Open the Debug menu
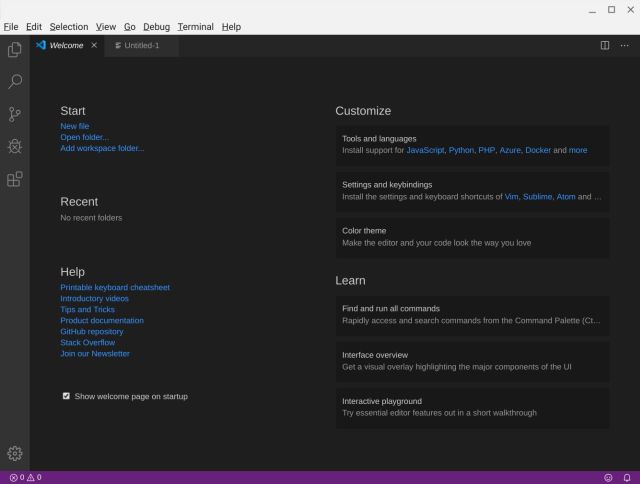640x484 pixels. 156,27
